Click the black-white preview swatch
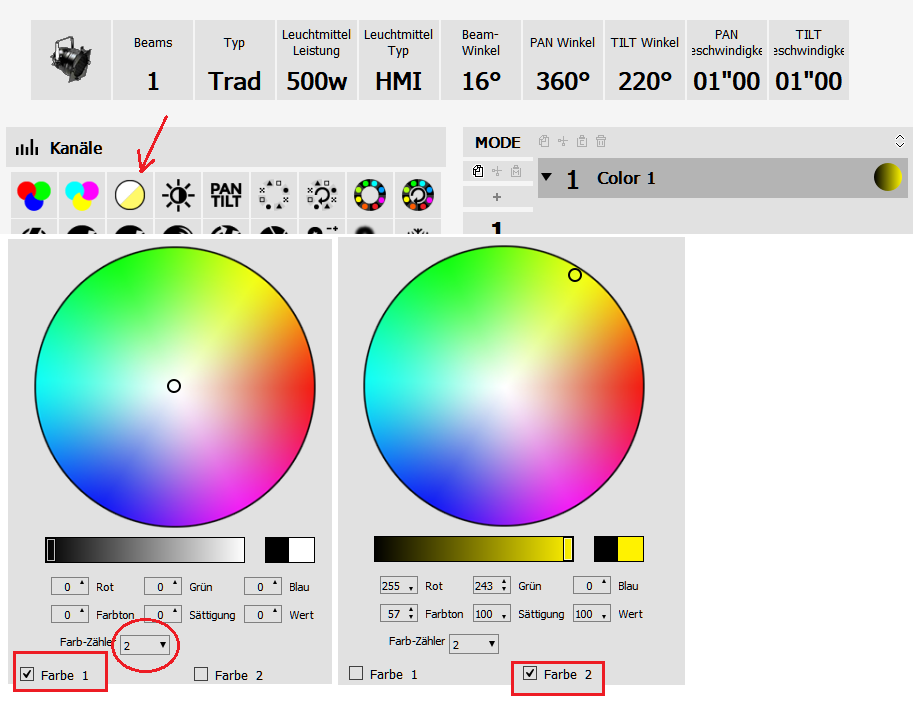The image size is (913, 705). click(x=290, y=550)
